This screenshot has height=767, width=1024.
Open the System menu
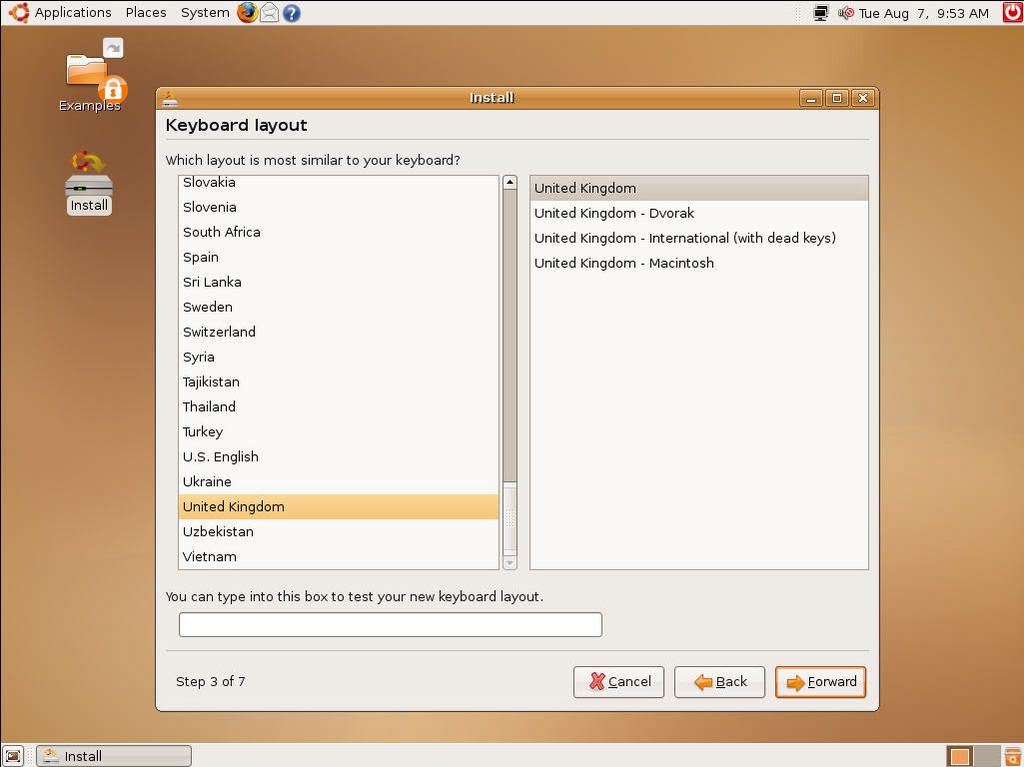[204, 12]
